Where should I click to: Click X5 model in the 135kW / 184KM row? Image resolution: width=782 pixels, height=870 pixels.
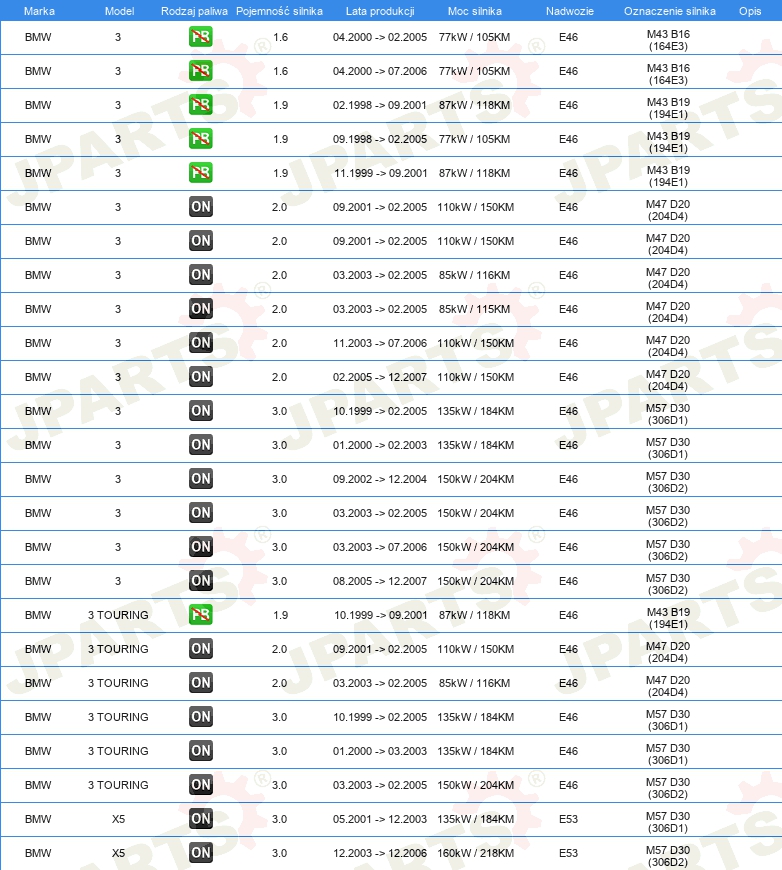click(x=118, y=819)
